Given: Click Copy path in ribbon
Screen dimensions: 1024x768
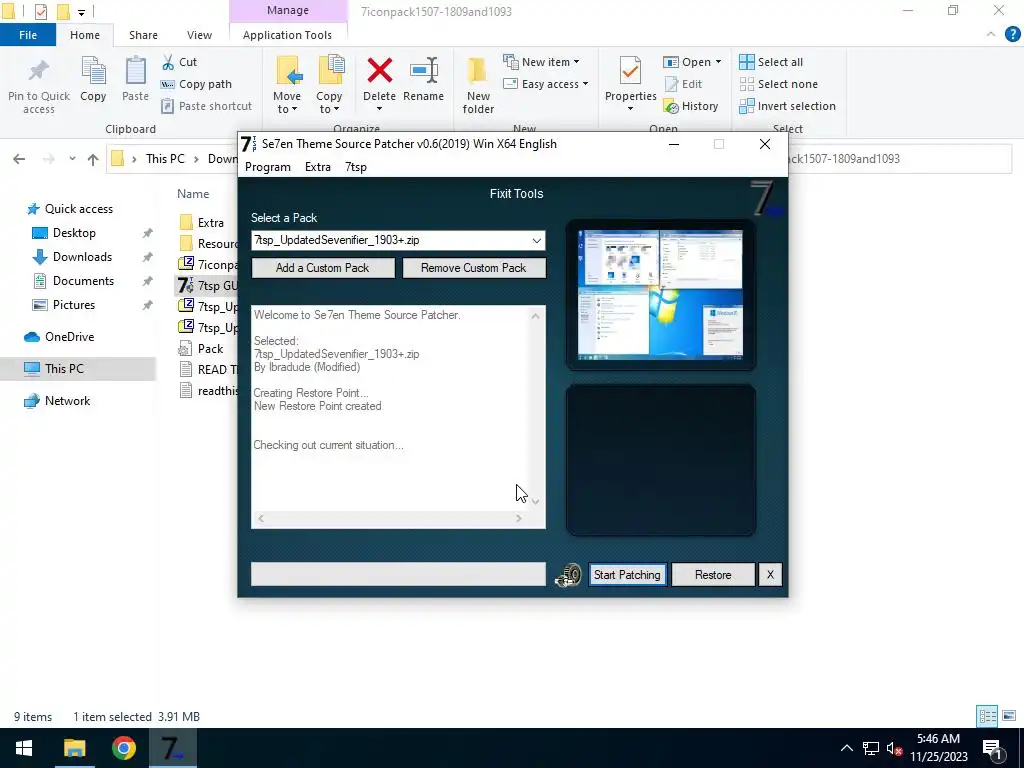Looking at the screenshot, I should pyautogui.click(x=196, y=84).
